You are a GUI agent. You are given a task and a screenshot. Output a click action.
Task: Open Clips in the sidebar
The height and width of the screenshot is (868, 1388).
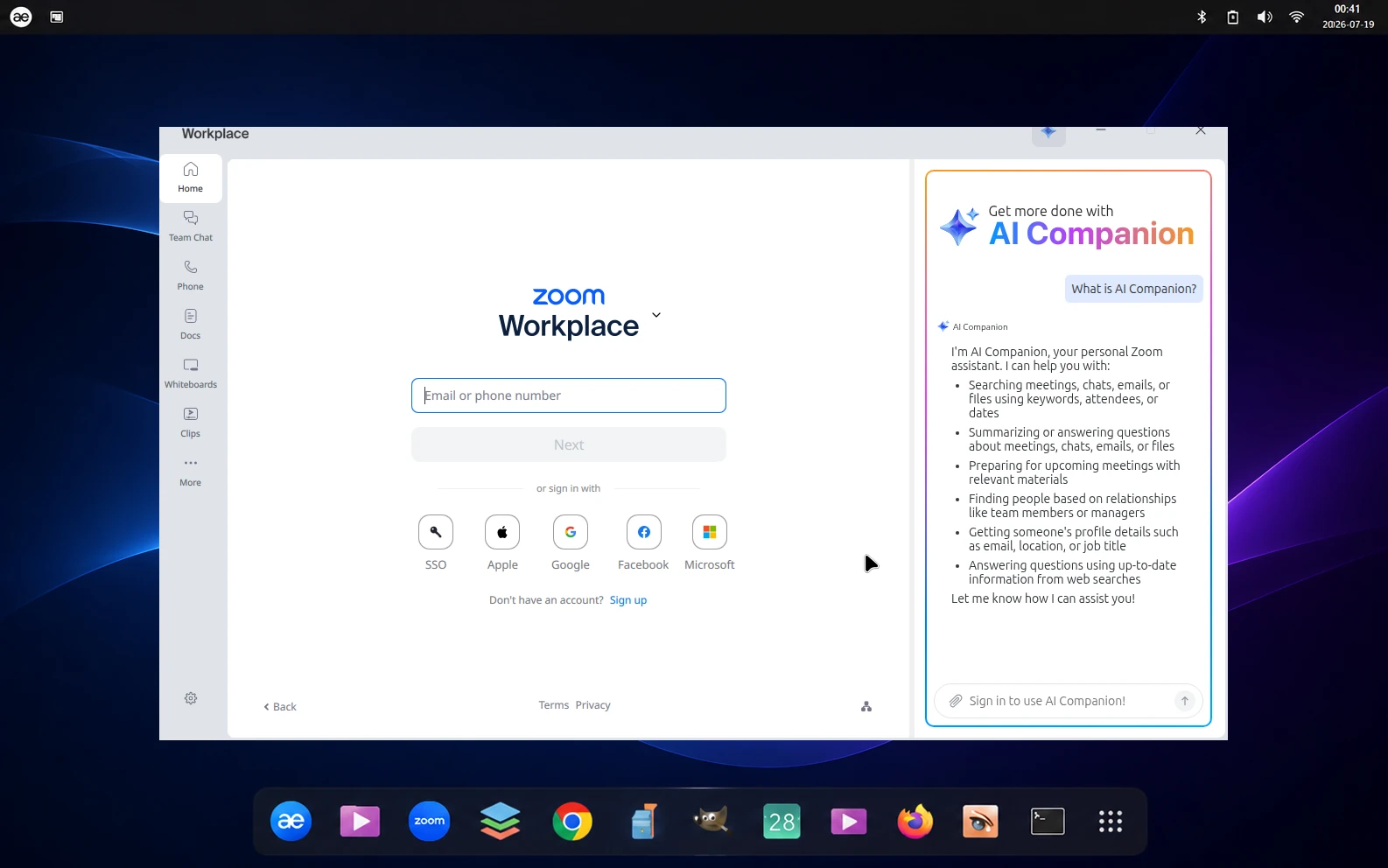[191, 423]
